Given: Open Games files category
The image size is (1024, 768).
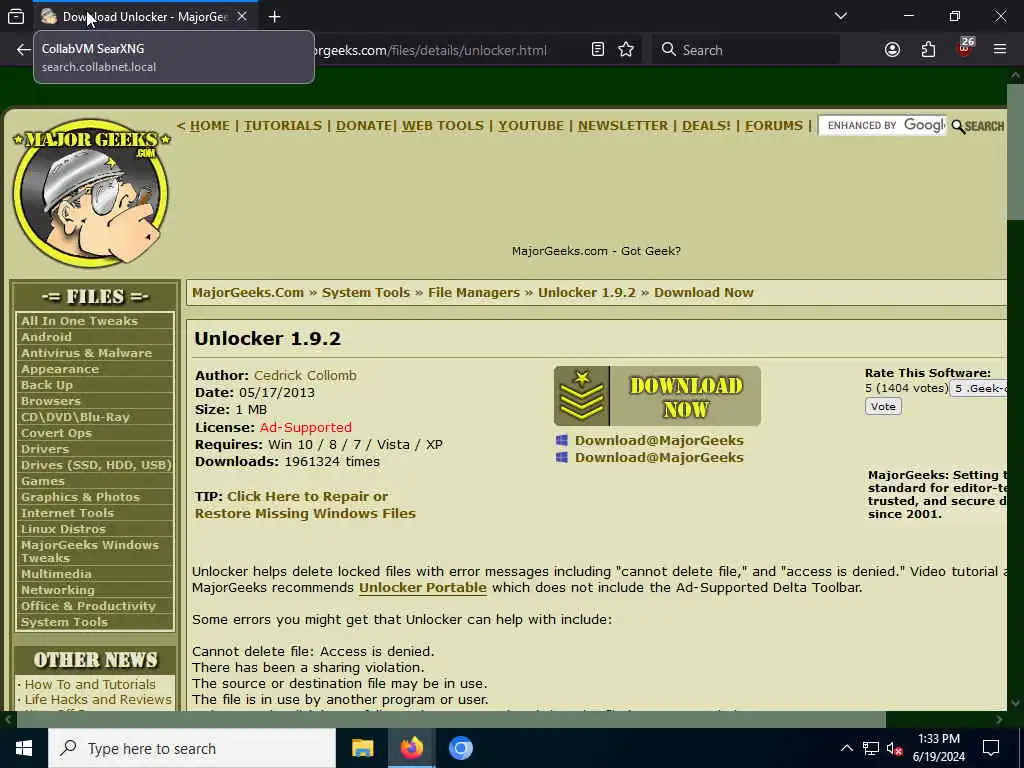Looking at the screenshot, I should coord(42,481).
